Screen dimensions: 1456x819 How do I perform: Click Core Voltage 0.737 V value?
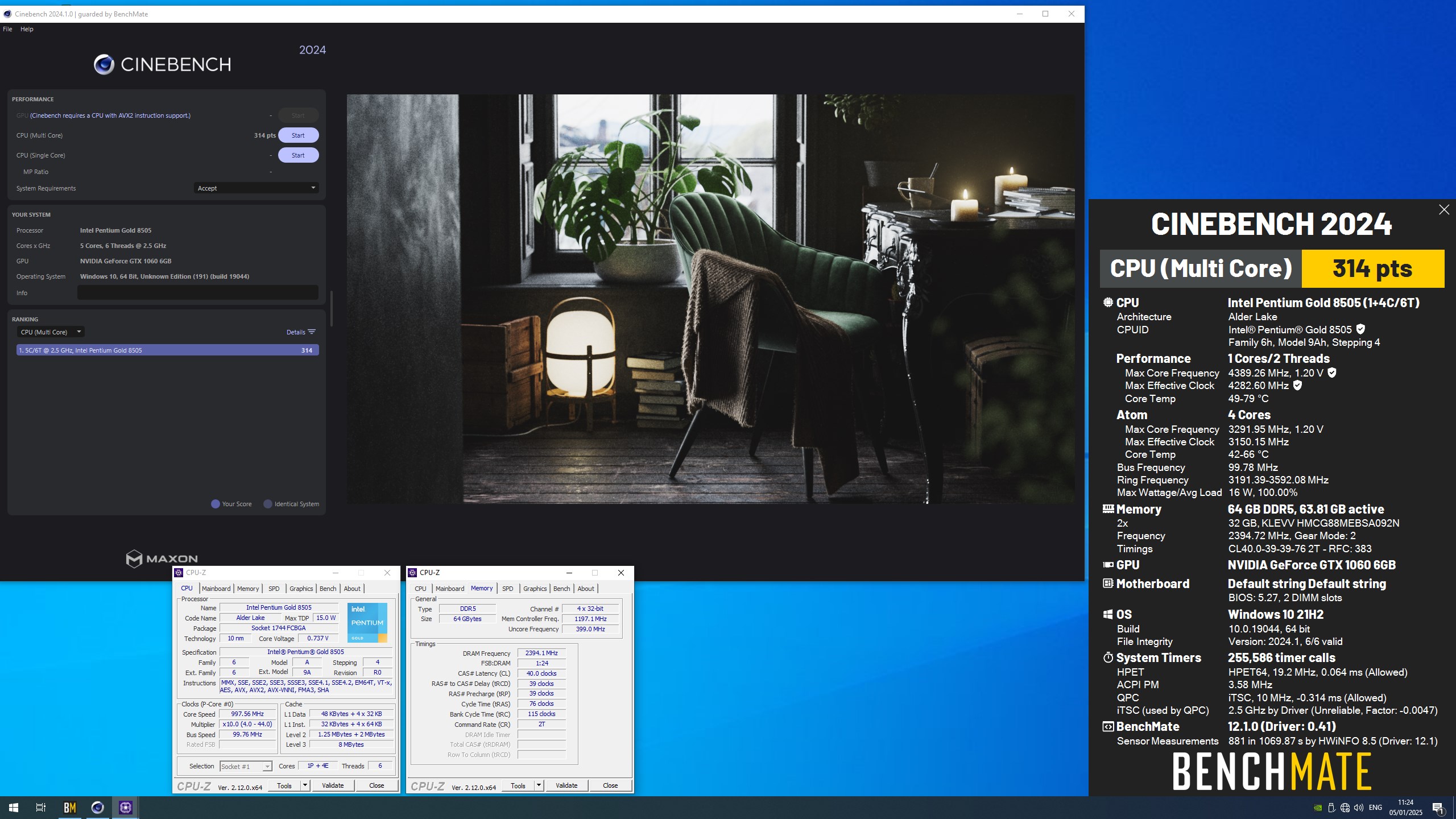coord(318,638)
